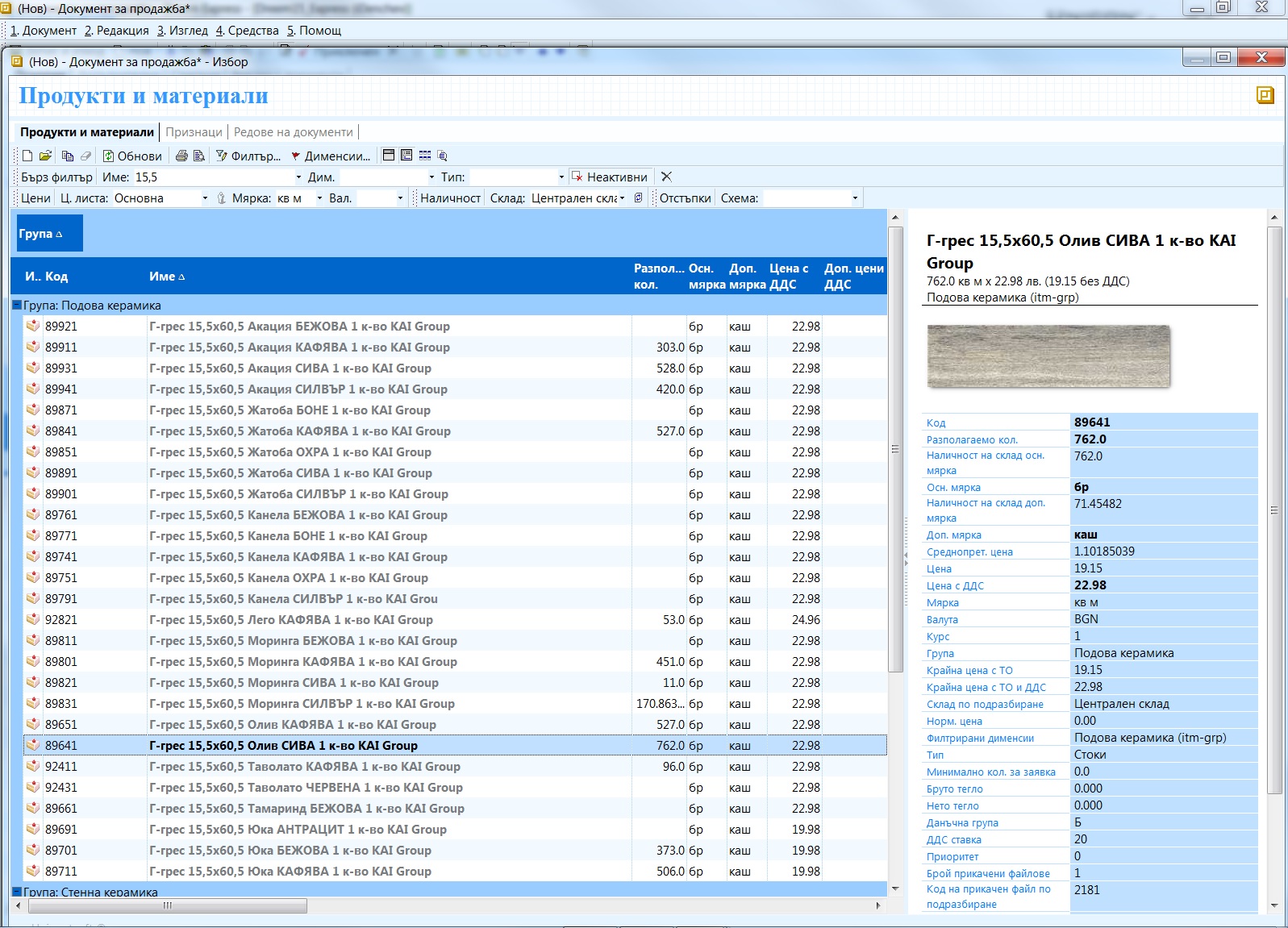Select row 89911 Акация КАФЯВА
The image size is (1288, 928).
[x=455, y=347]
